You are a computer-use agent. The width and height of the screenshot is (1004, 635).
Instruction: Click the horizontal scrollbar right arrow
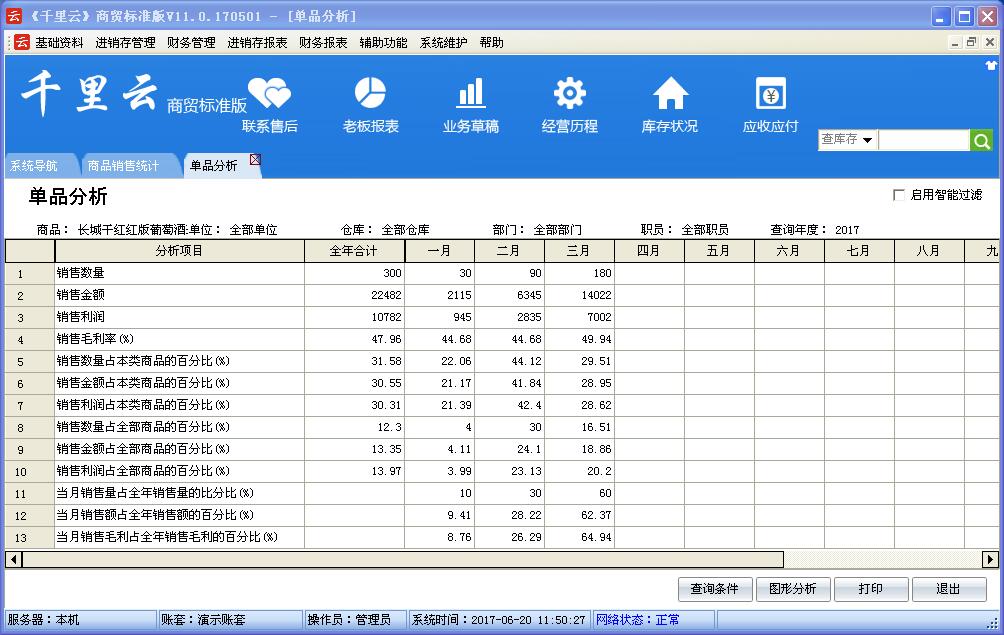tap(990, 559)
